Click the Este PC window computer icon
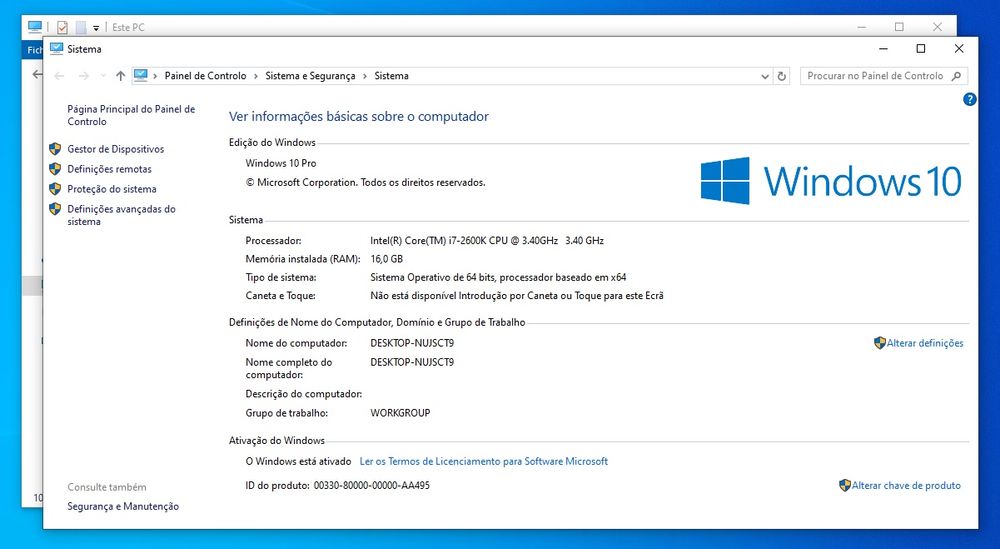 pyautogui.click(x=35, y=27)
